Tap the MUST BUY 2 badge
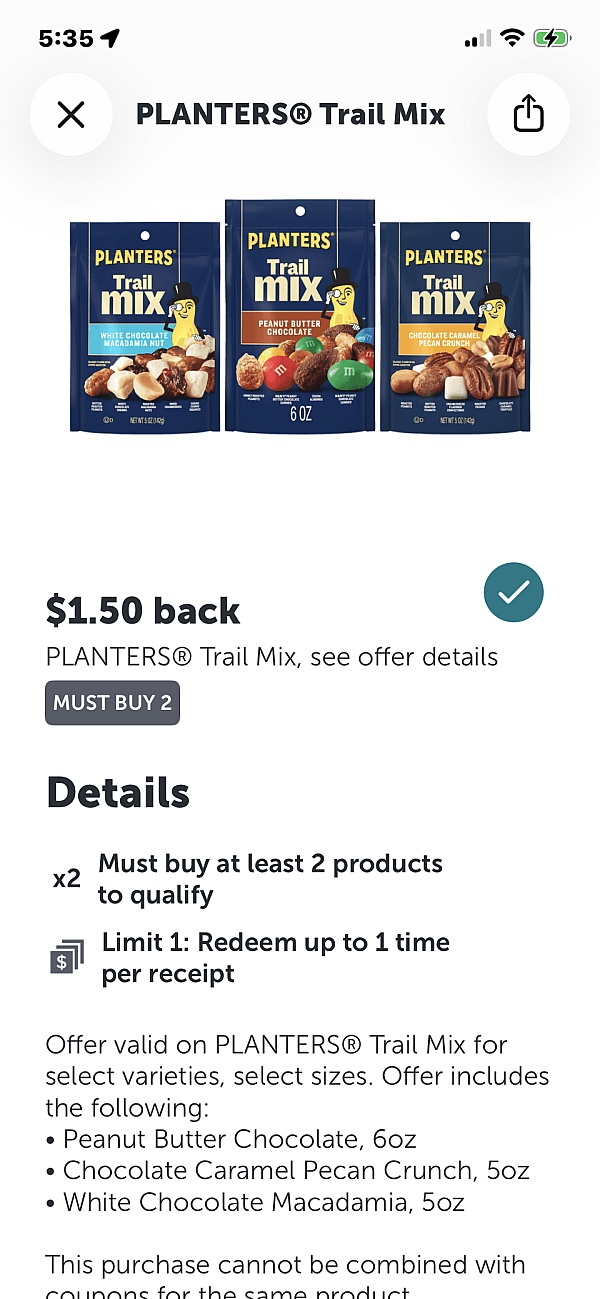The image size is (600, 1299). 112,703
